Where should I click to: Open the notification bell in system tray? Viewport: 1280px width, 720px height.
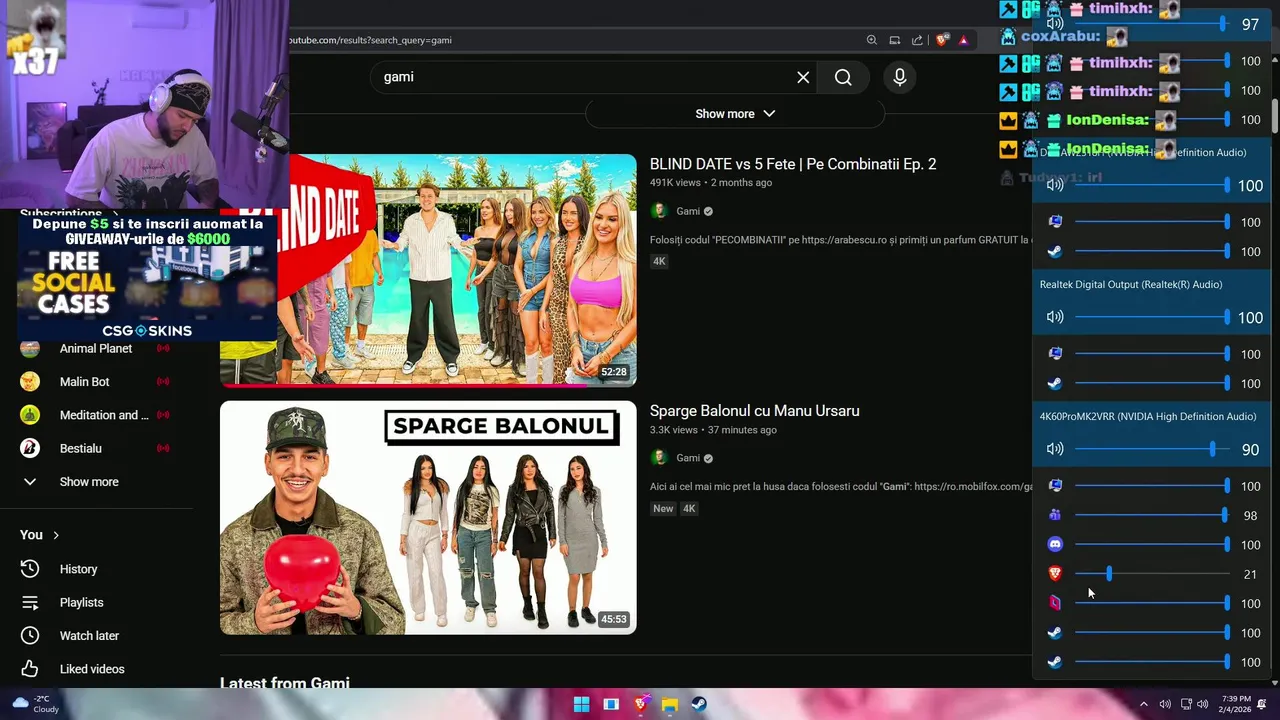pyautogui.click(x=1262, y=704)
